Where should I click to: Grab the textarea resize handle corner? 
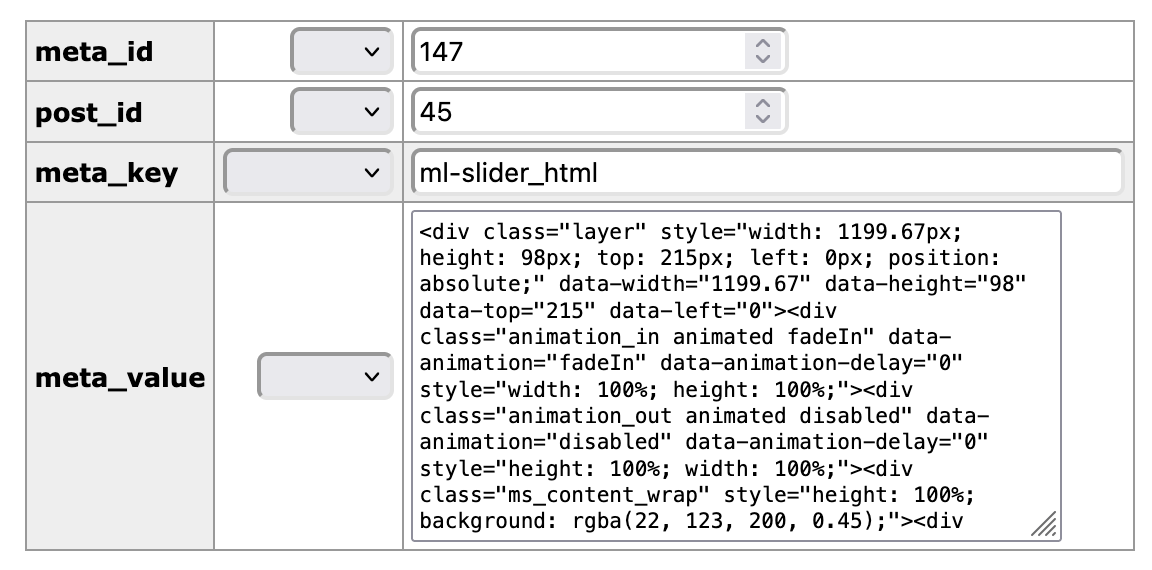click(1045, 525)
